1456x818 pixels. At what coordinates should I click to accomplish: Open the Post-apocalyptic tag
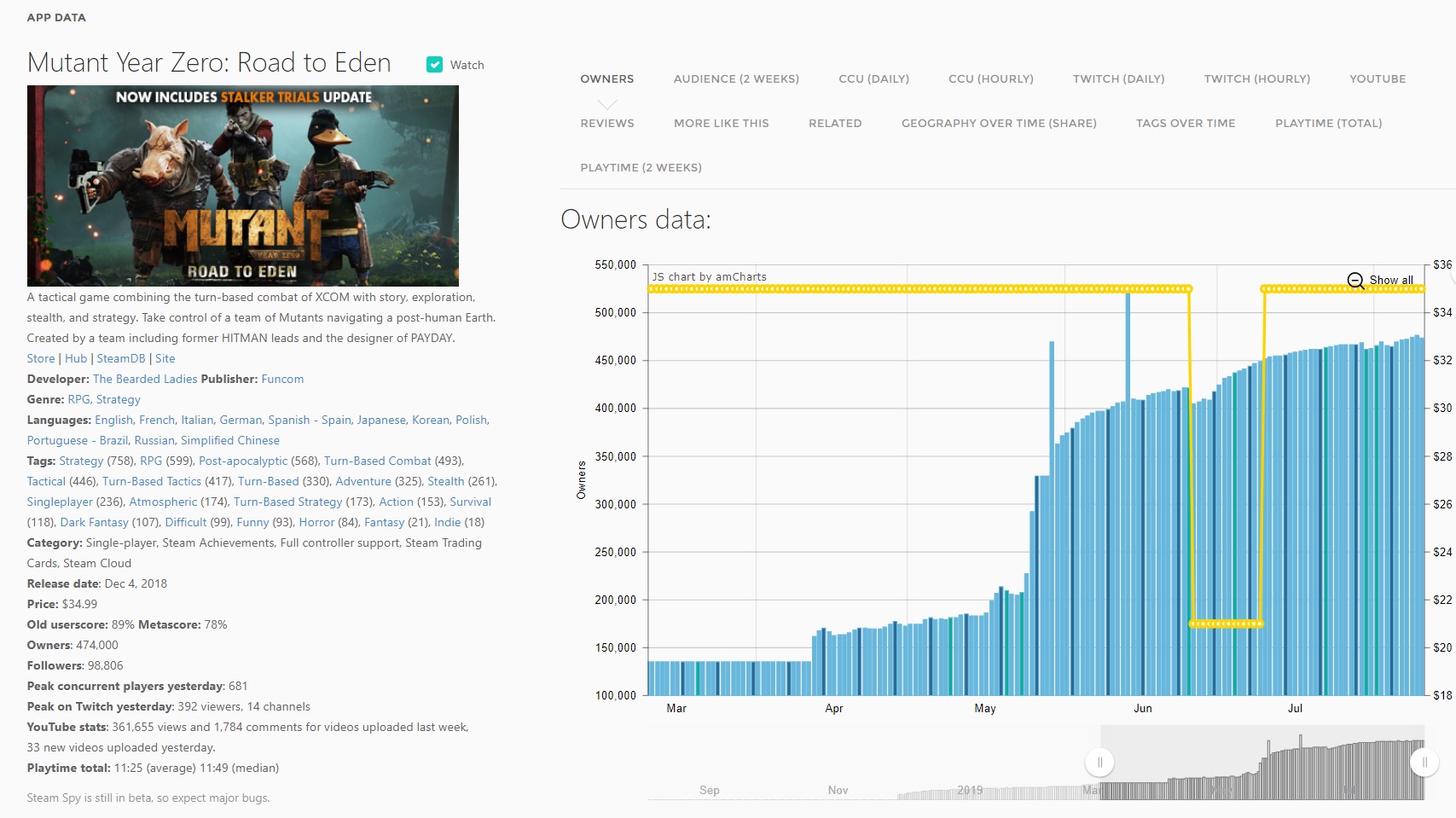(x=243, y=461)
